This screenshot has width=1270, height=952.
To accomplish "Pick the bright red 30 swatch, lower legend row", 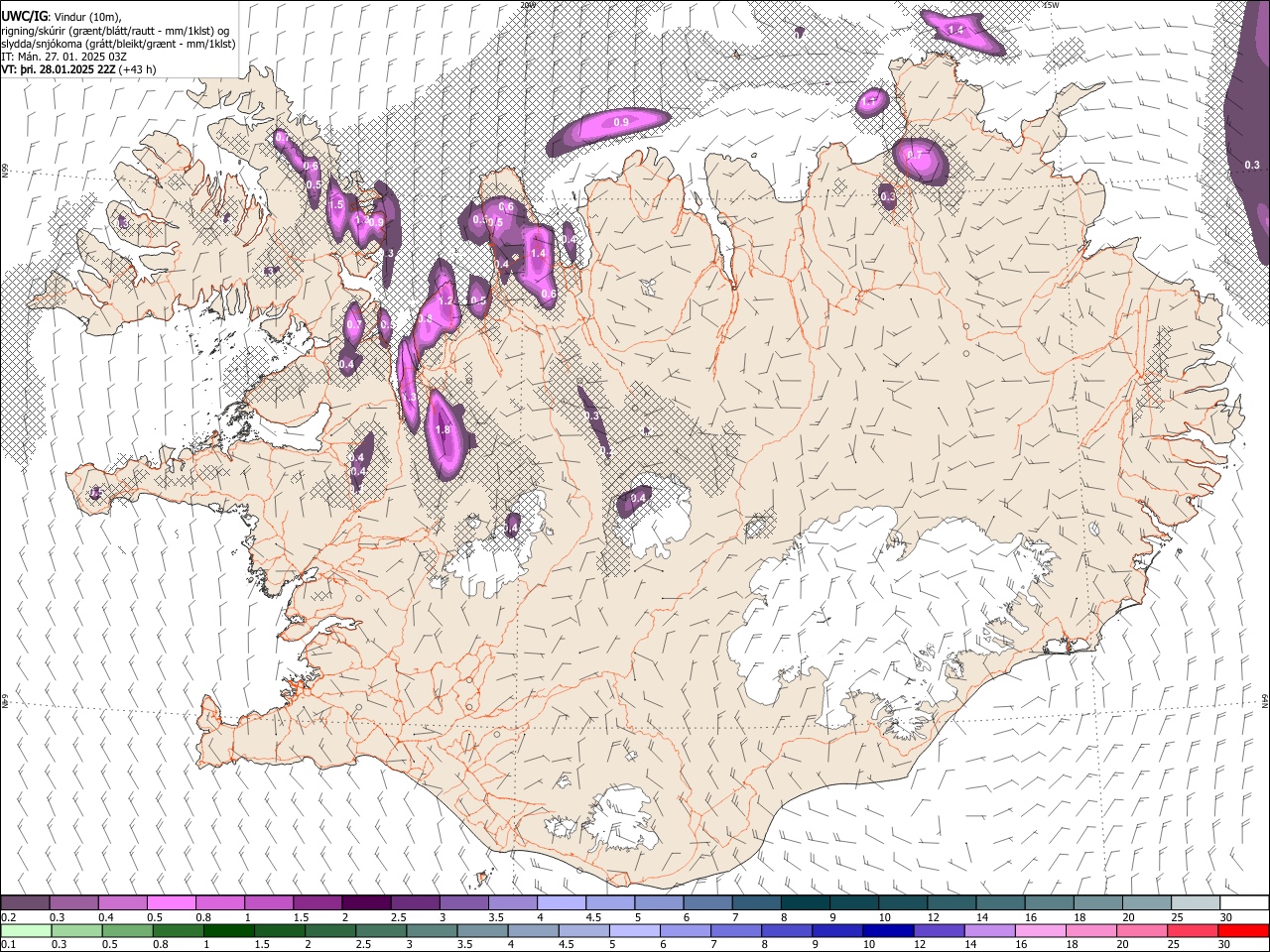I will [1242, 930].
